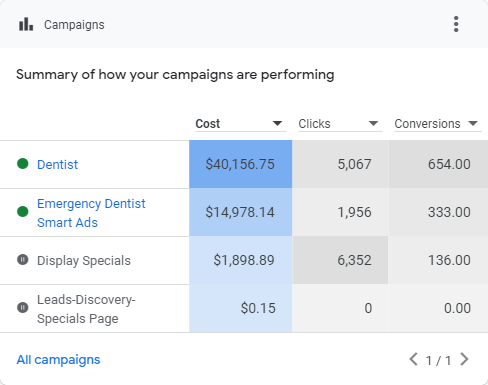Click the 6,352 clicks cell
488x385 pixels.
pyautogui.click(x=340, y=260)
